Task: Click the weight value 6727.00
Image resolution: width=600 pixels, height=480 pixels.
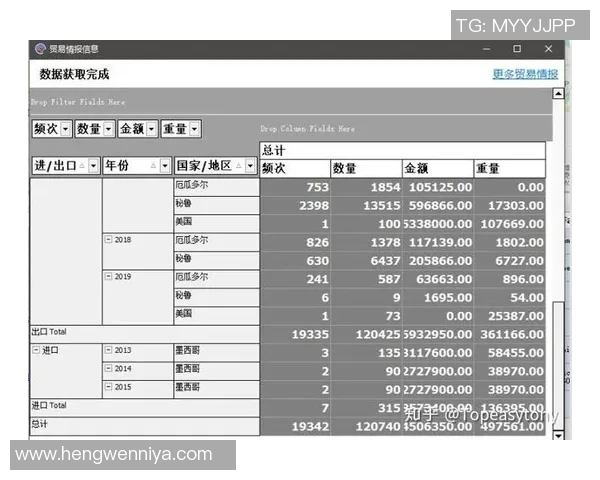Action: [x=519, y=261]
